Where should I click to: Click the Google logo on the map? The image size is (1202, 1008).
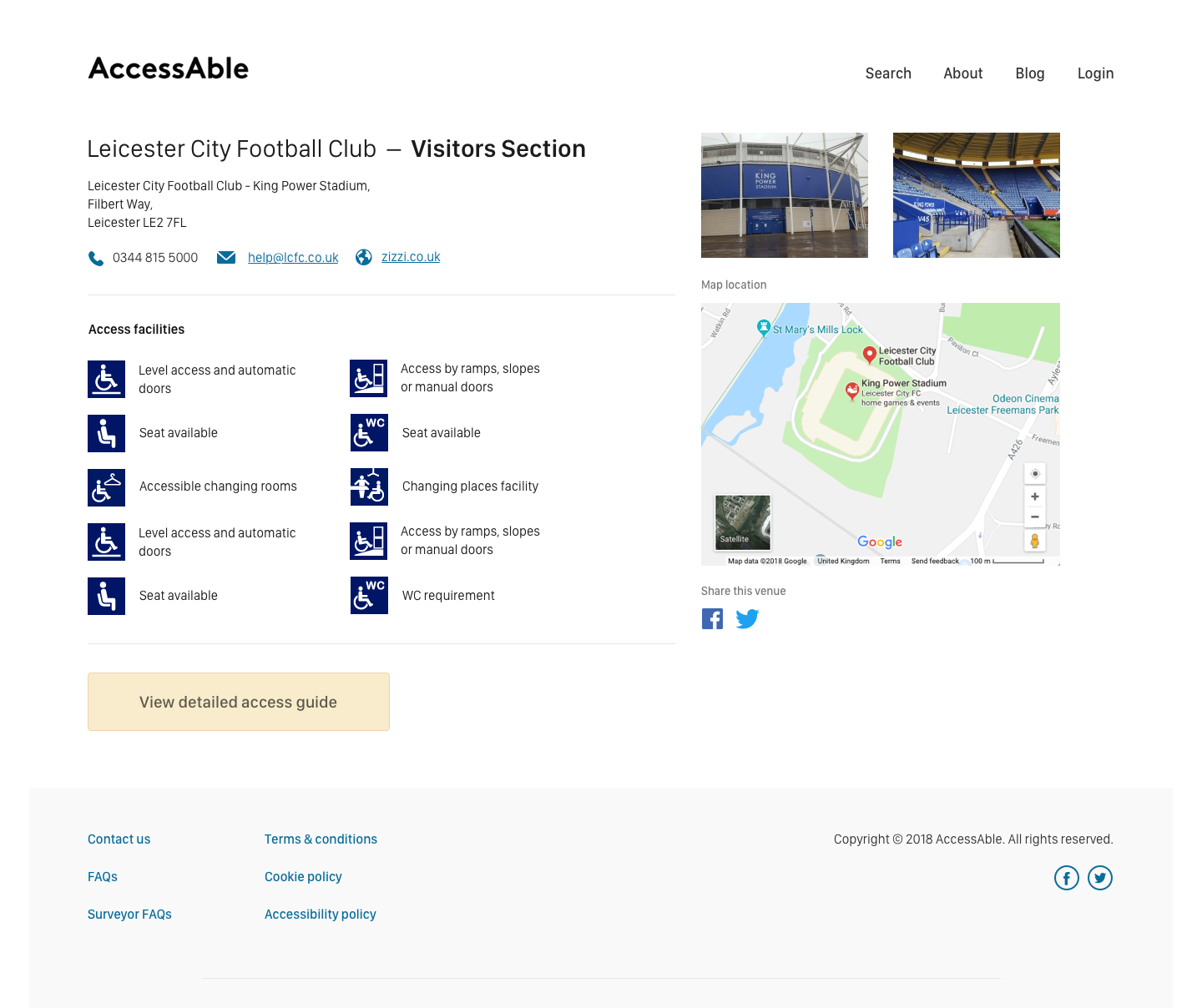click(880, 542)
